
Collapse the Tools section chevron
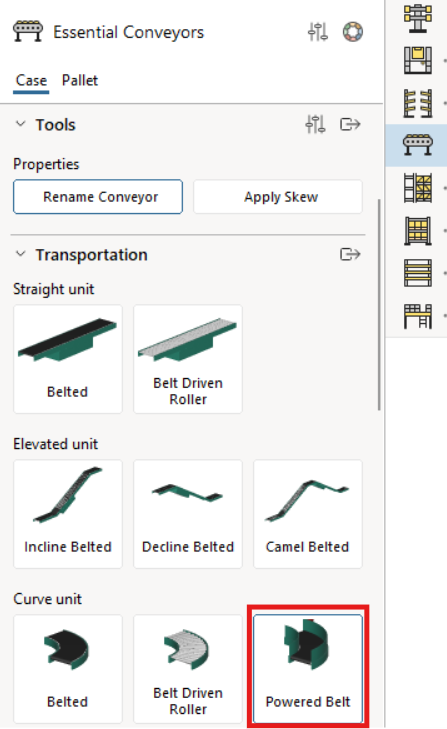click(20, 124)
